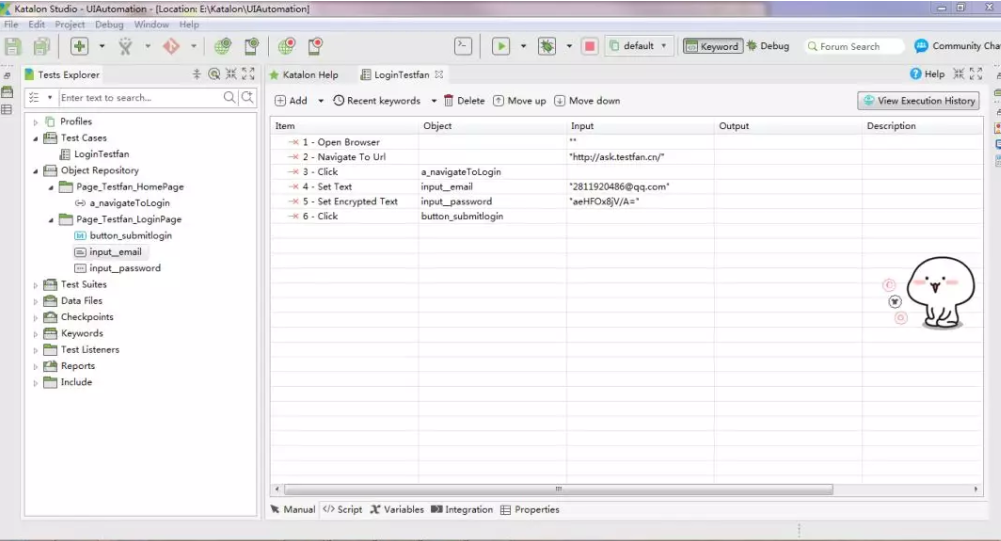Open the Run dropdown arrow
Image resolution: width=1001 pixels, height=541 pixels.
tap(523, 46)
